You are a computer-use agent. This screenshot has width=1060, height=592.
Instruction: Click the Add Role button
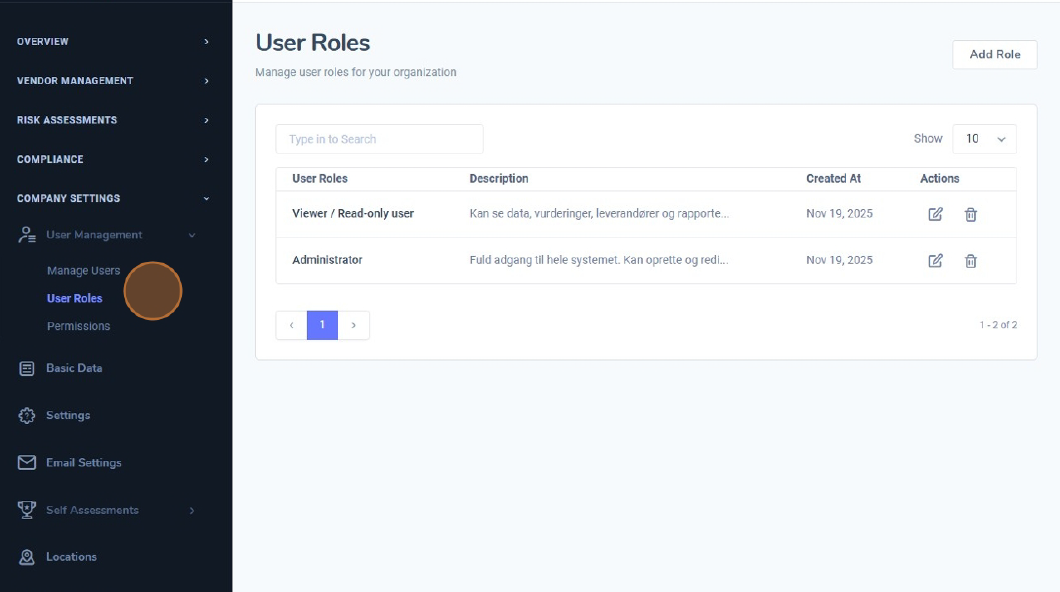[x=994, y=54]
